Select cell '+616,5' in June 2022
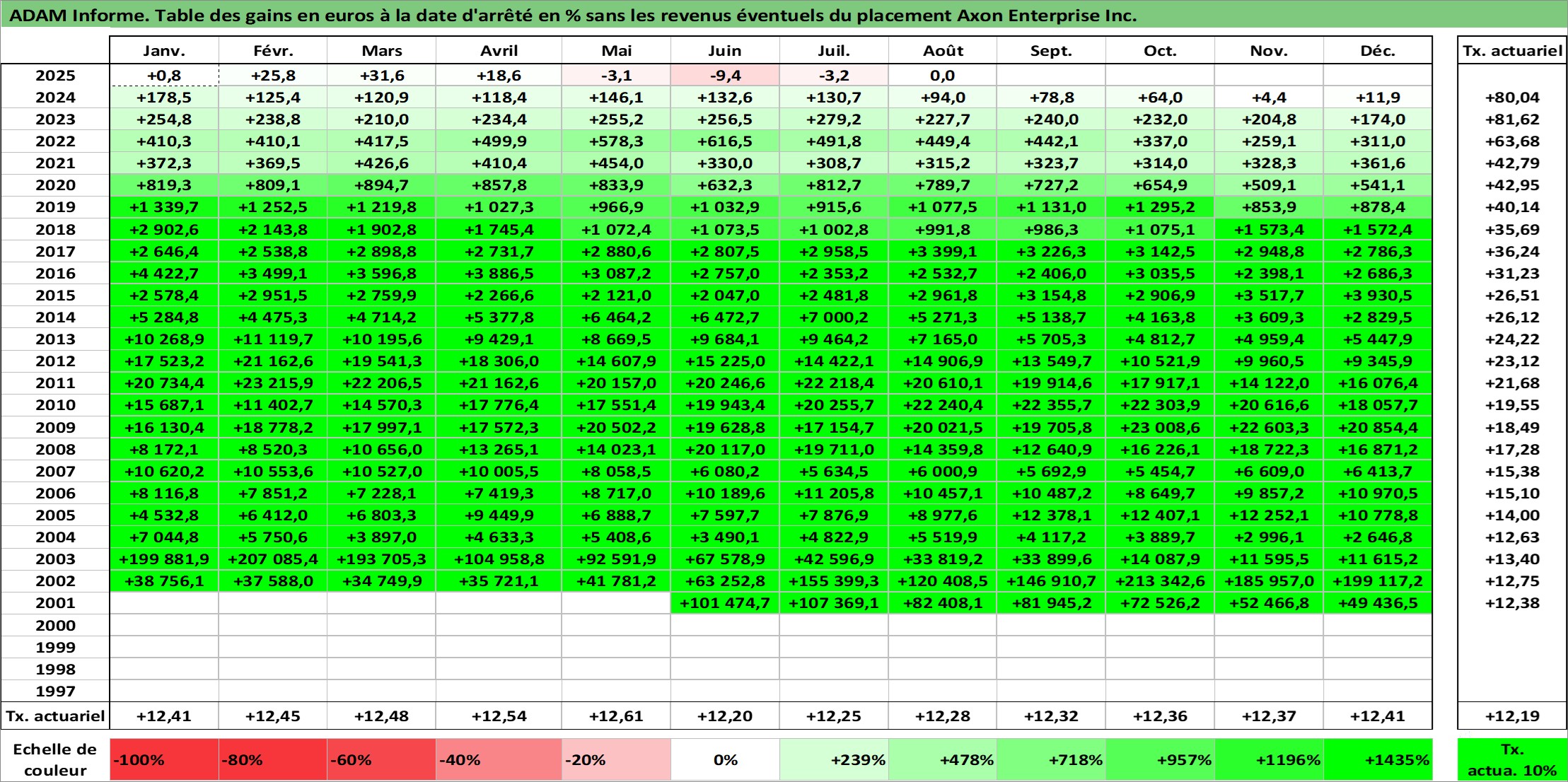The height and width of the screenshot is (782, 1568). 725,141
